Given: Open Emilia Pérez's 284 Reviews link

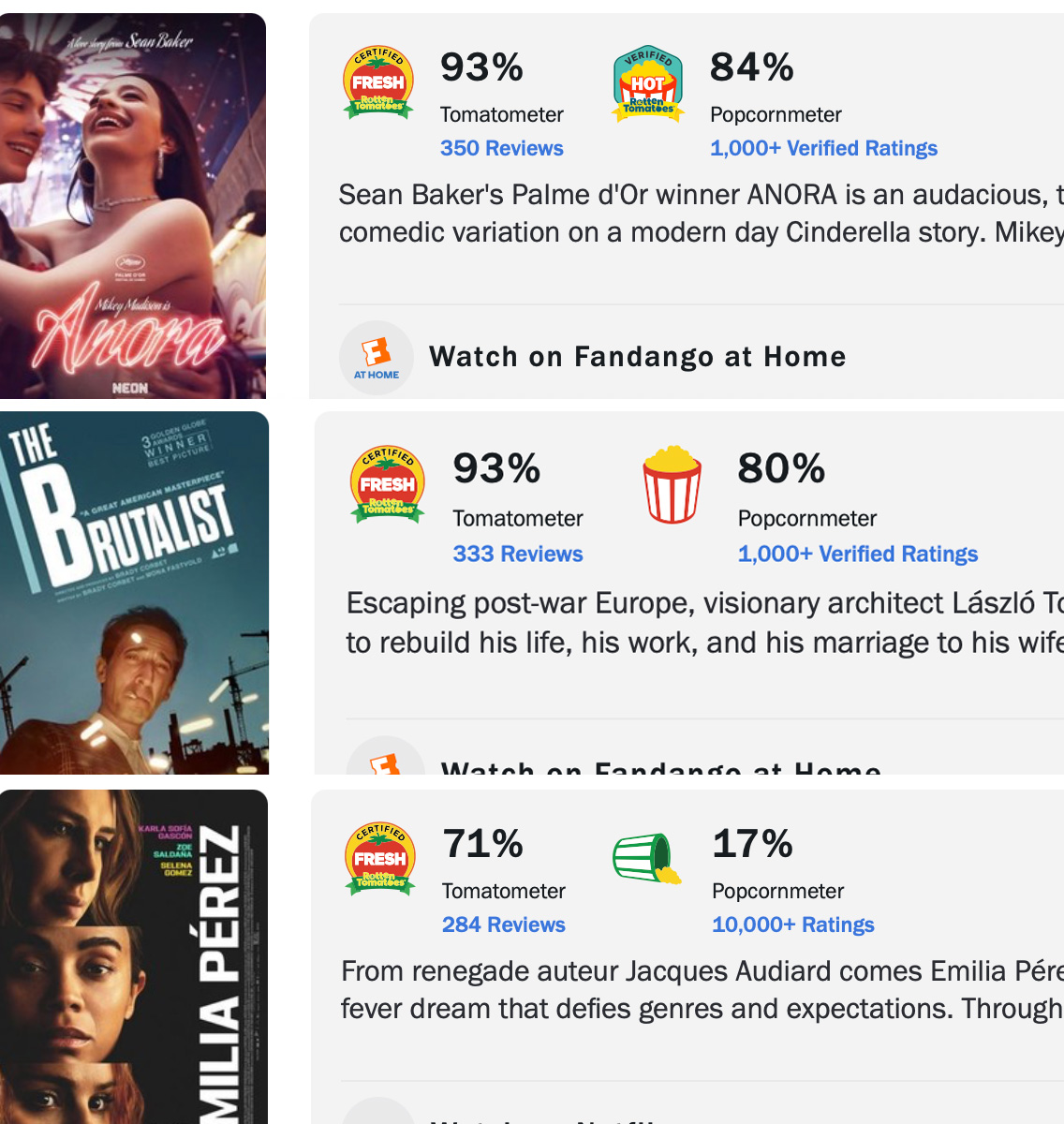Looking at the screenshot, I should tap(504, 924).
